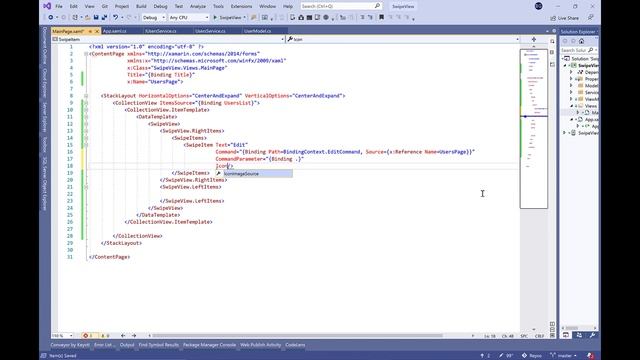Click the feedback icon beside Live Share
The image size is (640, 360).
coord(590,18)
